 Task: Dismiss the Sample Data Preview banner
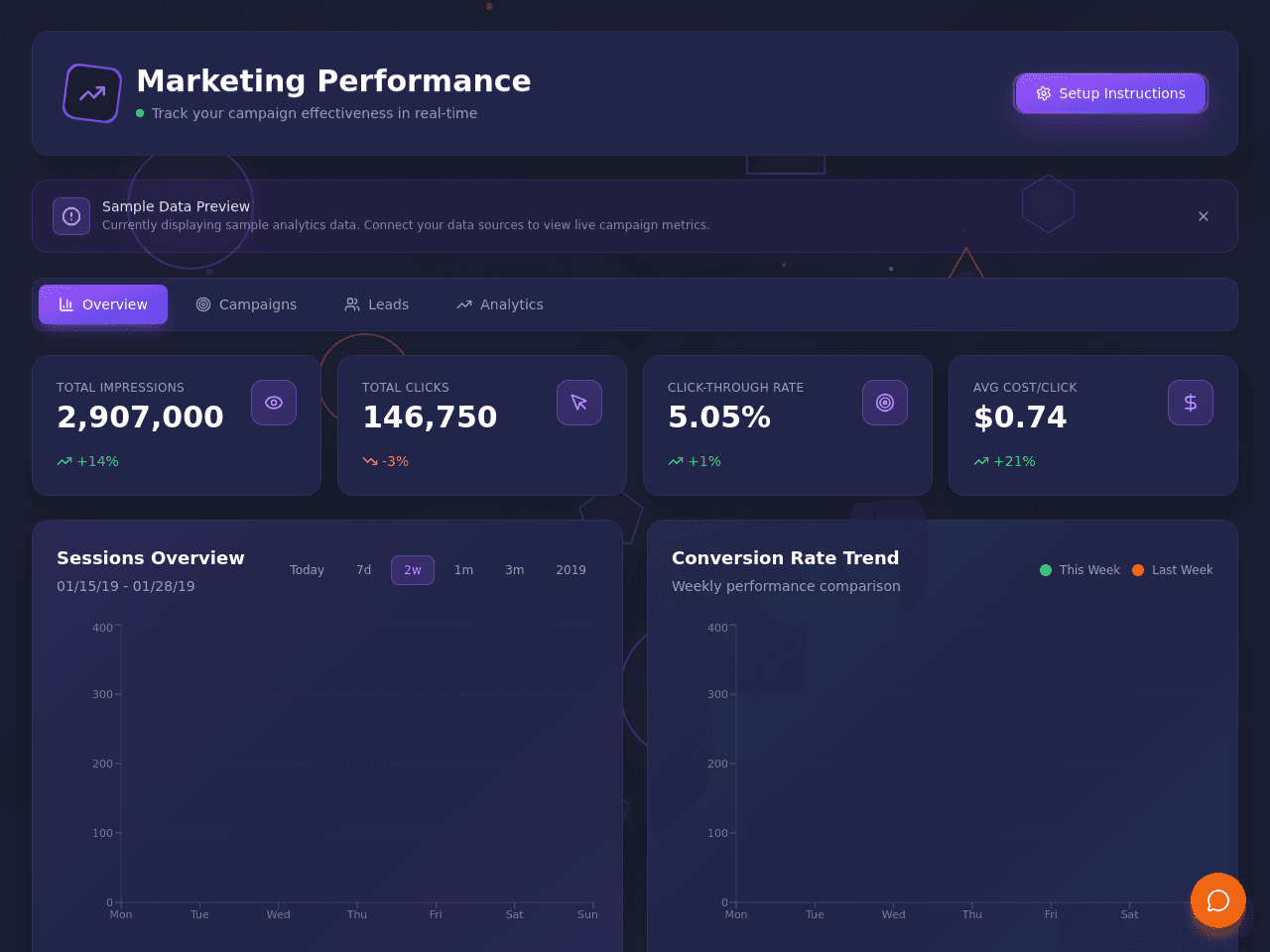[x=1204, y=216]
